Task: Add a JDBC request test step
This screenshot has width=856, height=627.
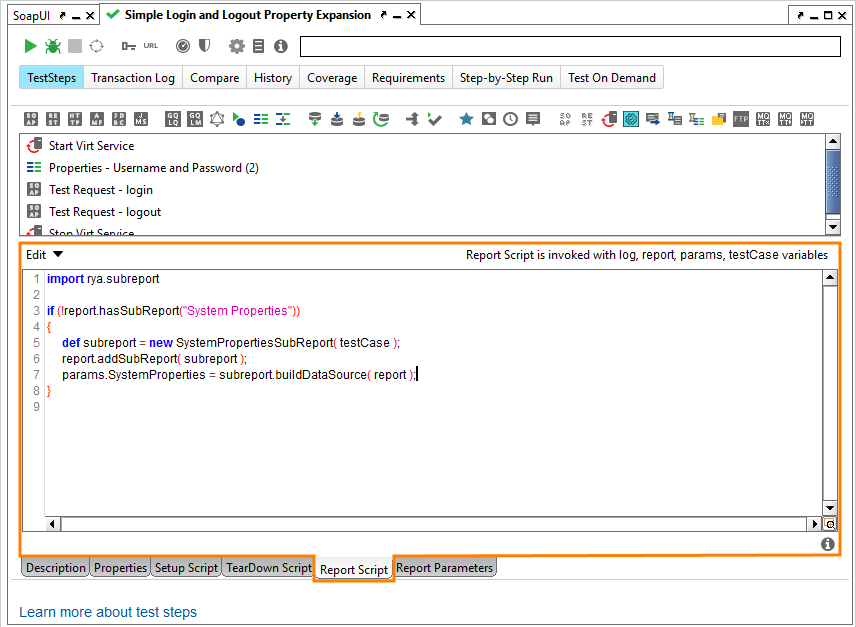Action: tap(118, 119)
